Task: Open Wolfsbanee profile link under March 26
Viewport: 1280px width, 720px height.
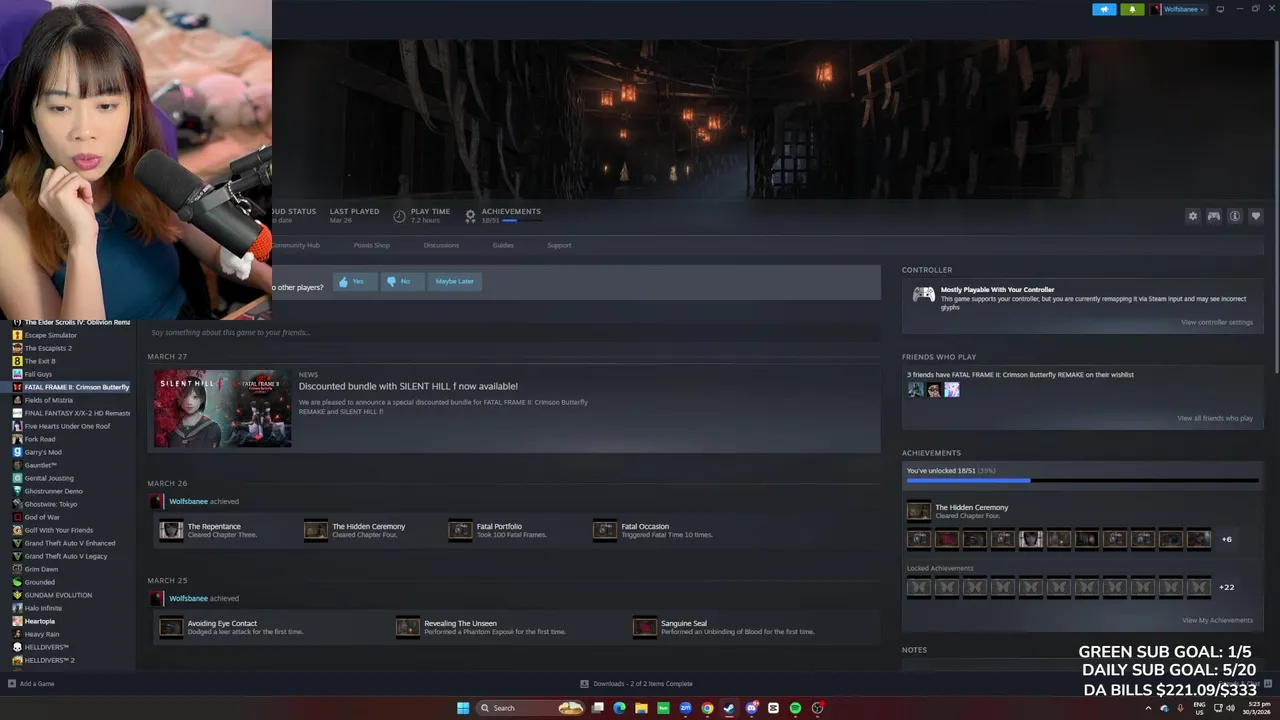Action: (x=188, y=501)
